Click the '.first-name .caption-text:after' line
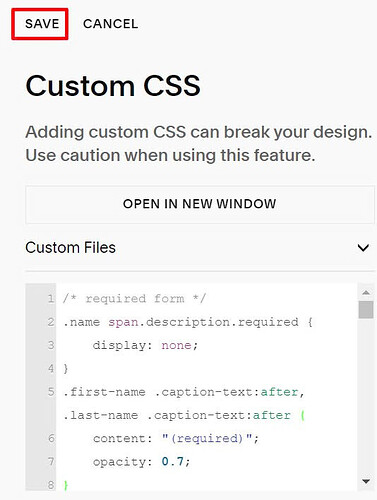The height and width of the screenshot is (500, 377). click(184, 392)
